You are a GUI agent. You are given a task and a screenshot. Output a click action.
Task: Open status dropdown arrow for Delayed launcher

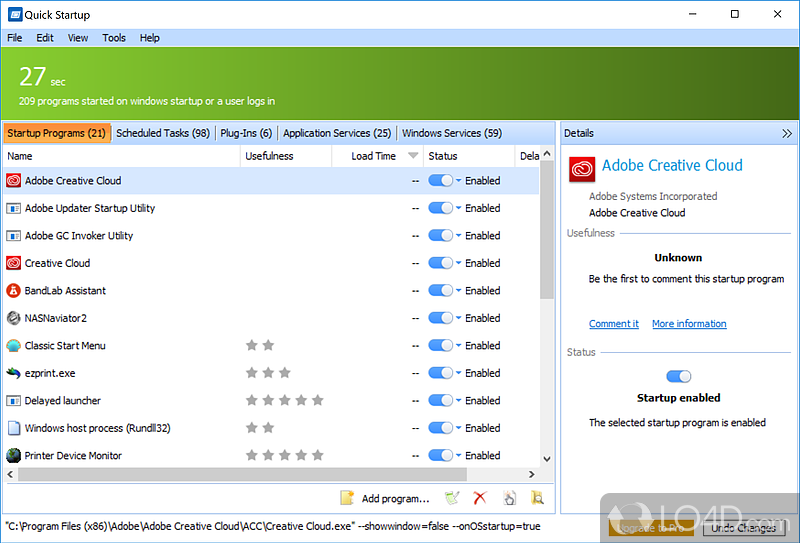459,401
